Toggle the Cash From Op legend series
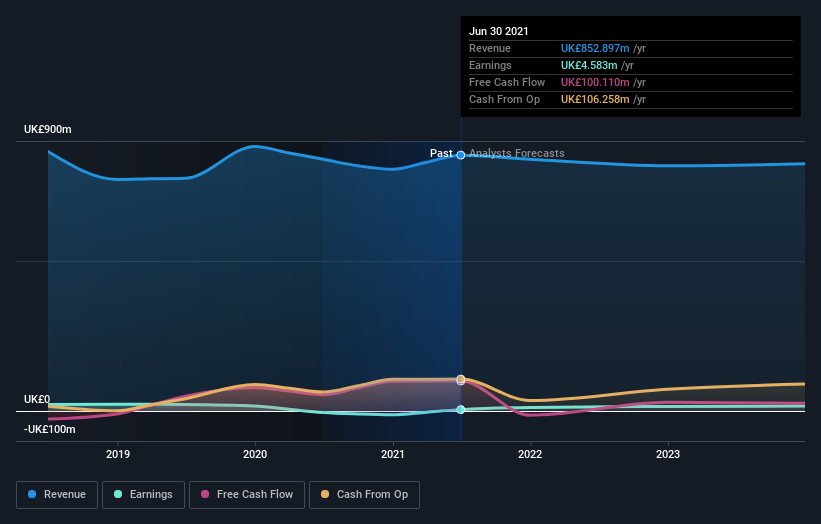The width and height of the screenshot is (821, 524). point(364,495)
